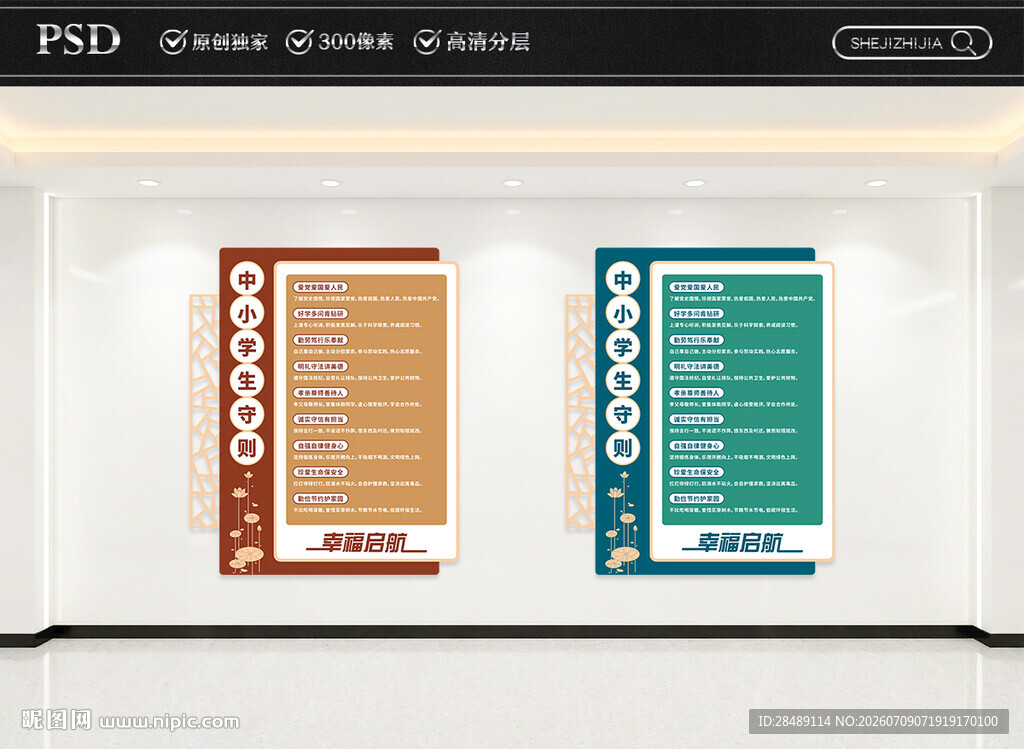
Task: Click 珍爱生命保安全 heading on brown board
Action: coord(320,472)
